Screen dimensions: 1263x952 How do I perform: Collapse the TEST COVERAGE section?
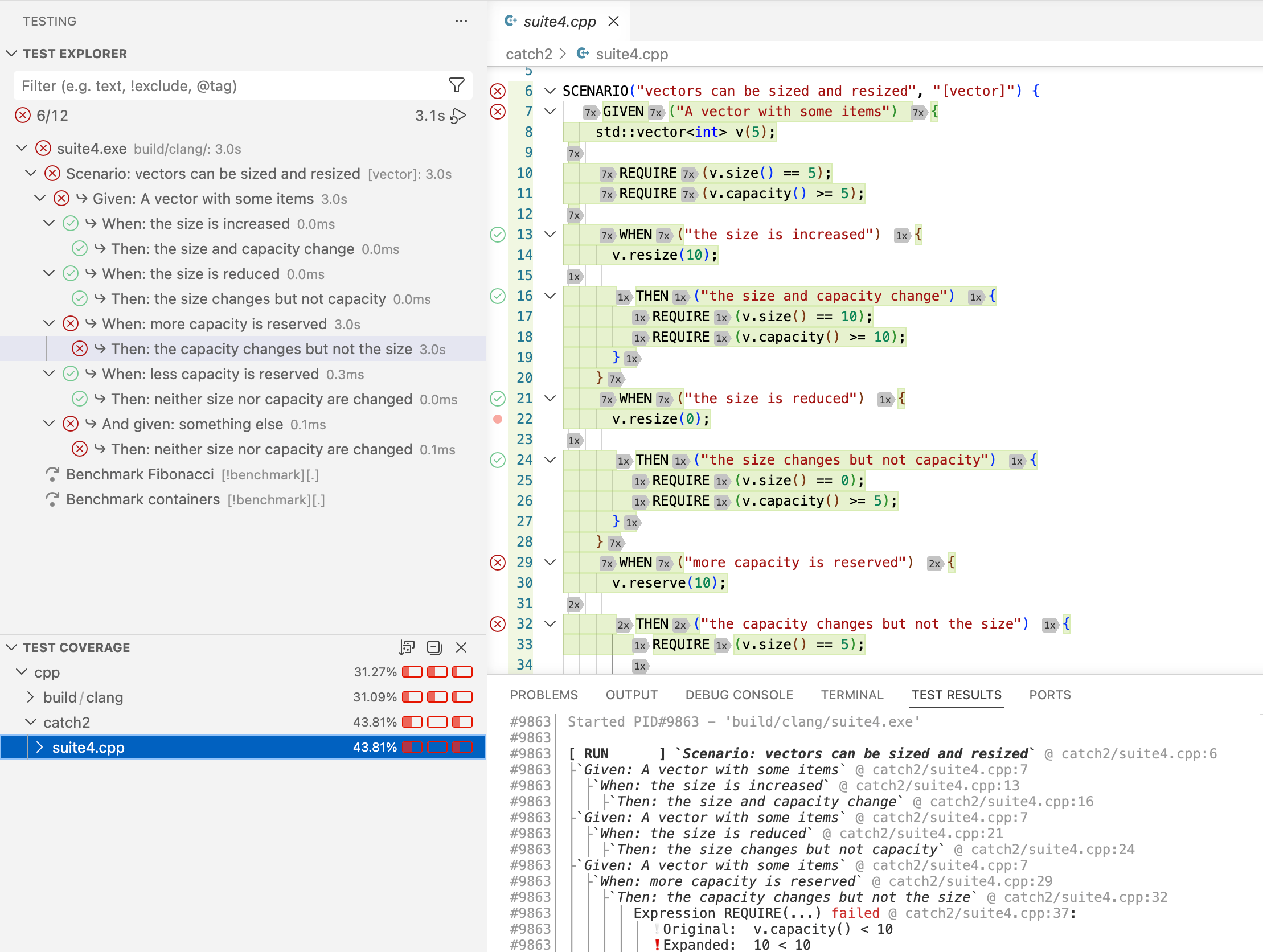point(11,647)
